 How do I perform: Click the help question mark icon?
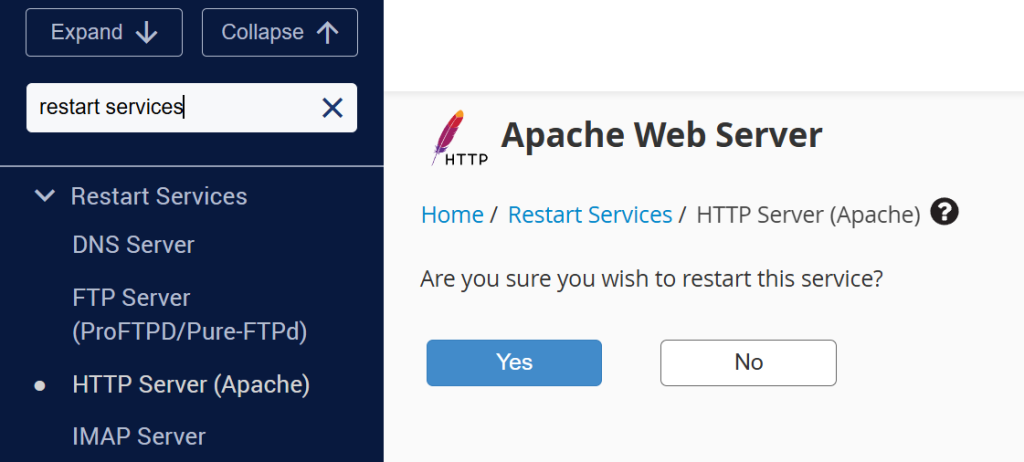click(944, 212)
